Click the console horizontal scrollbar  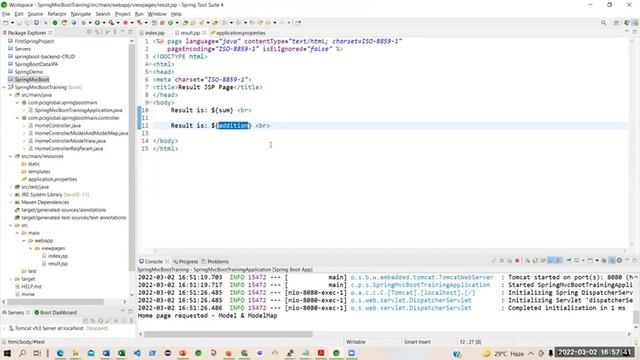point(228,334)
